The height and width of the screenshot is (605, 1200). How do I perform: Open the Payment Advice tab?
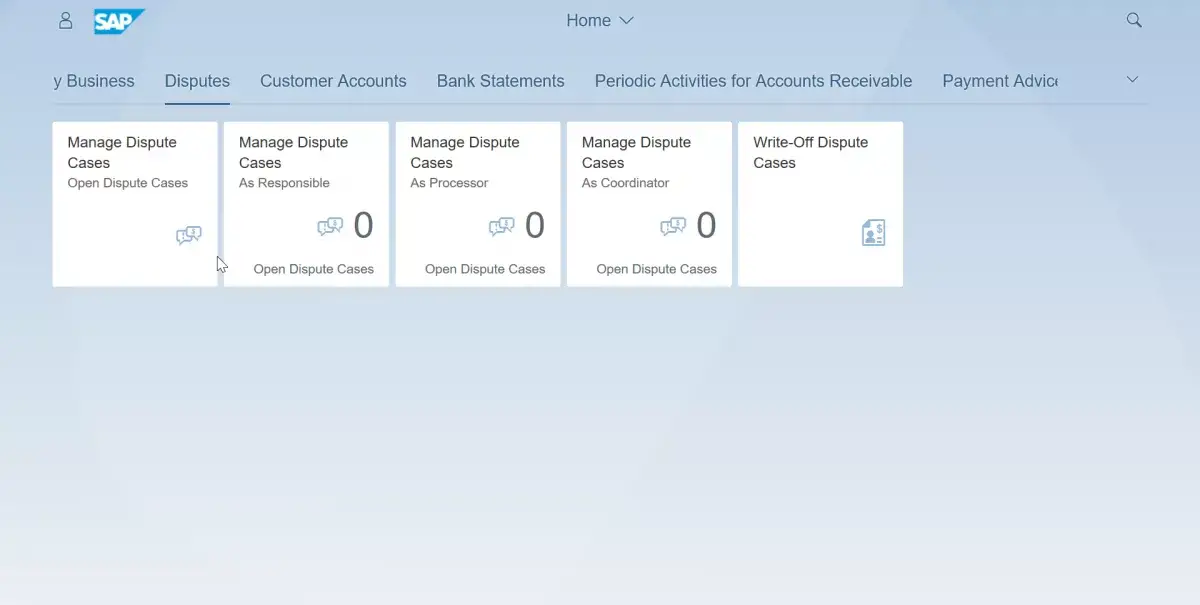(1000, 81)
